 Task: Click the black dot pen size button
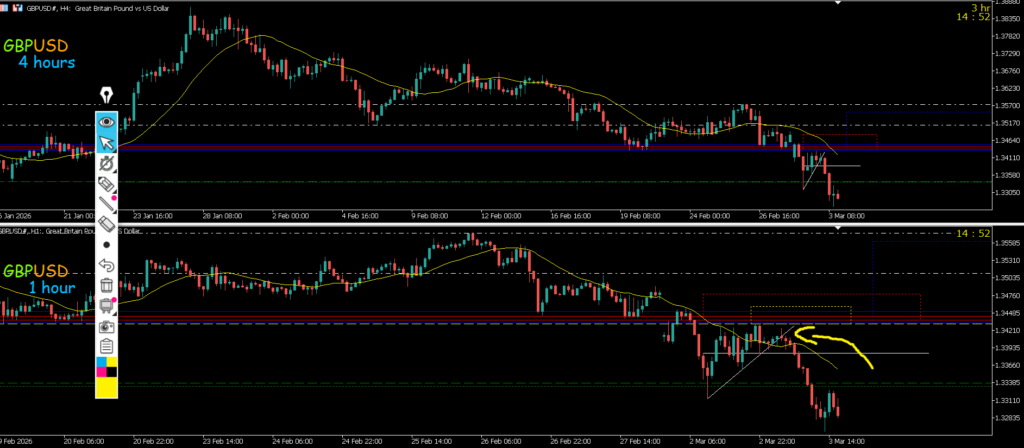click(107, 244)
